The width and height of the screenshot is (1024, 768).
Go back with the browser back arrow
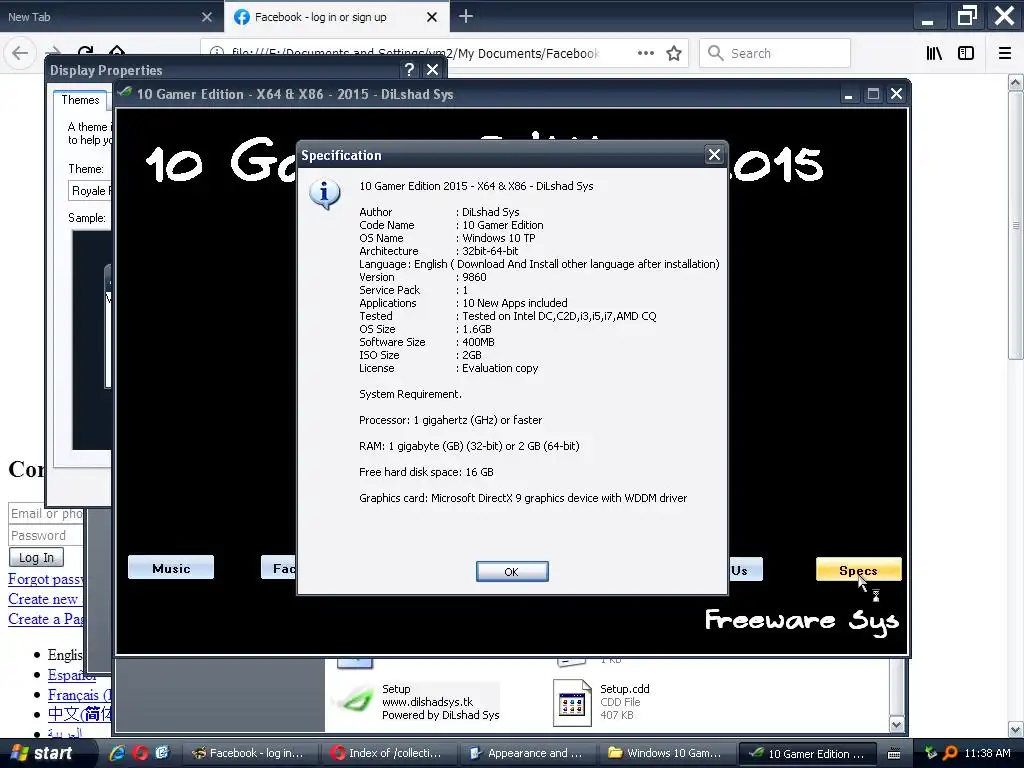[20, 53]
